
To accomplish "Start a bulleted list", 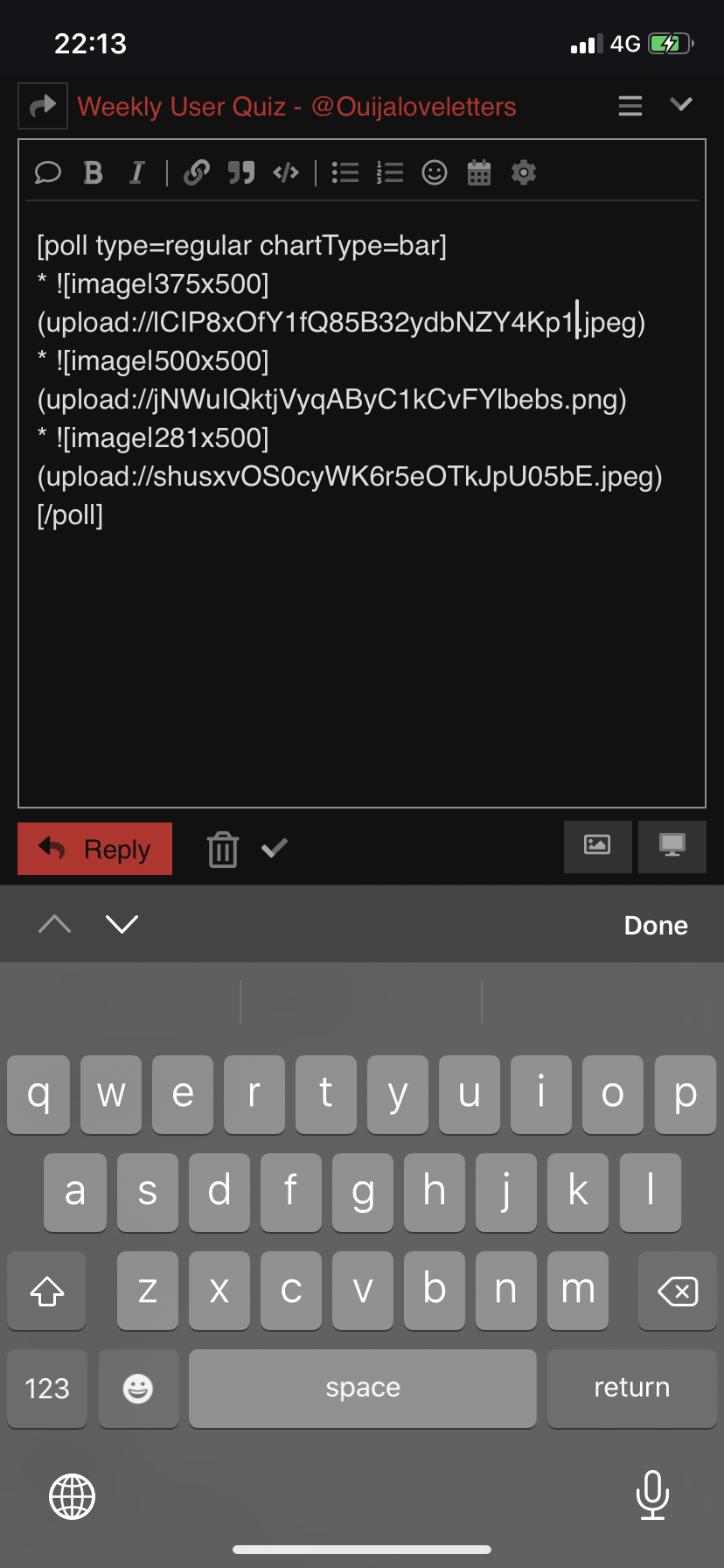I will click(x=345, y=172).
